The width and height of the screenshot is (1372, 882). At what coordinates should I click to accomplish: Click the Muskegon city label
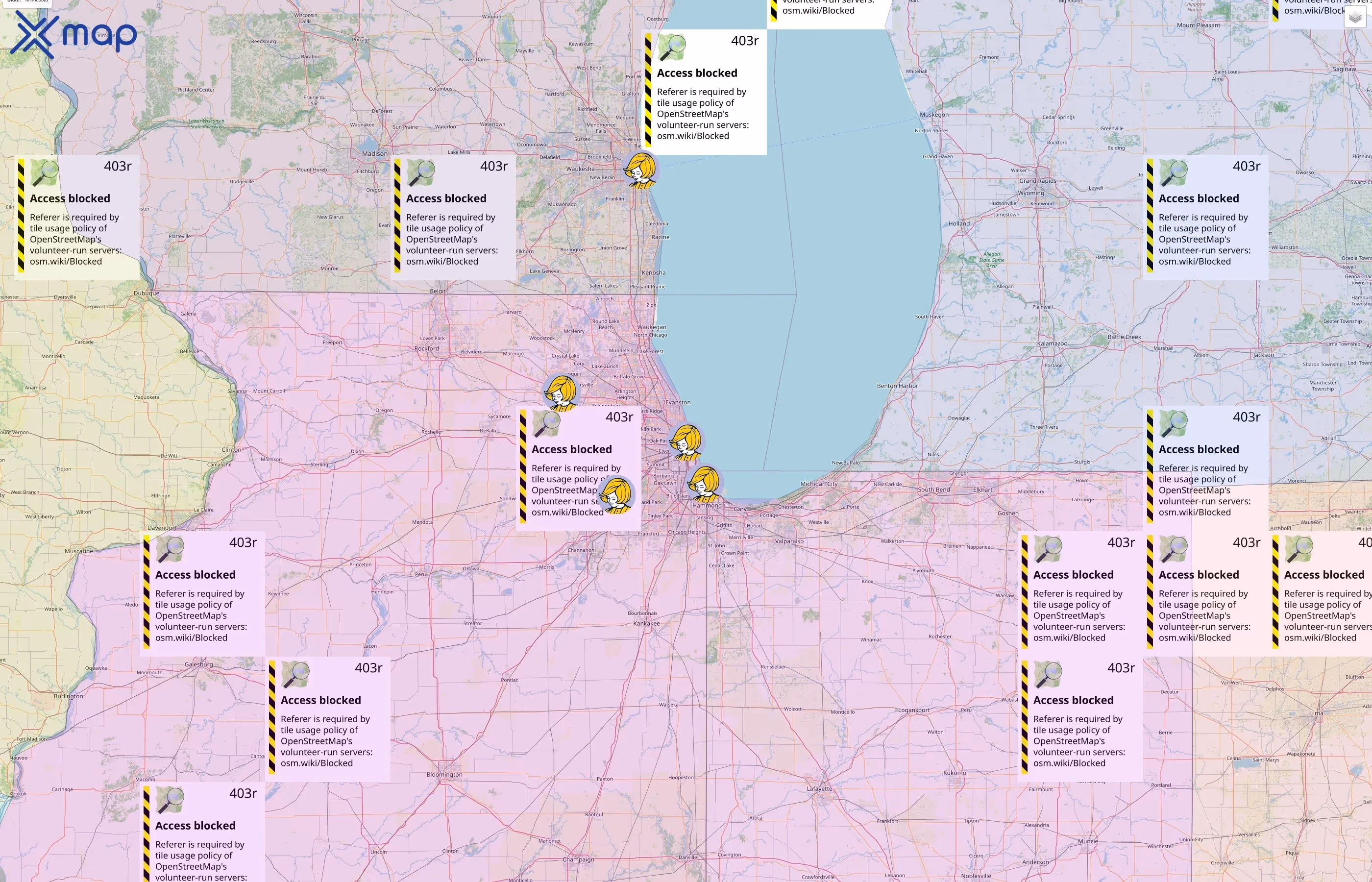click(x=934, y=115)
